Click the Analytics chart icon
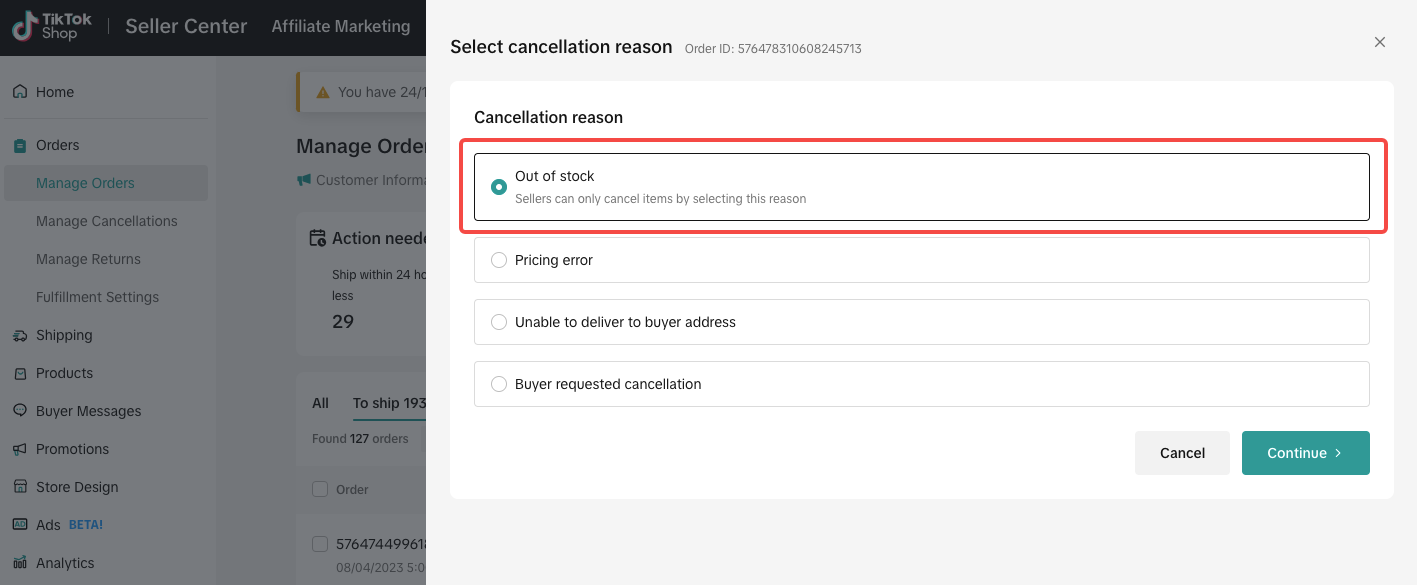This screenshot has height=585, width=1417. coord(20,563)
